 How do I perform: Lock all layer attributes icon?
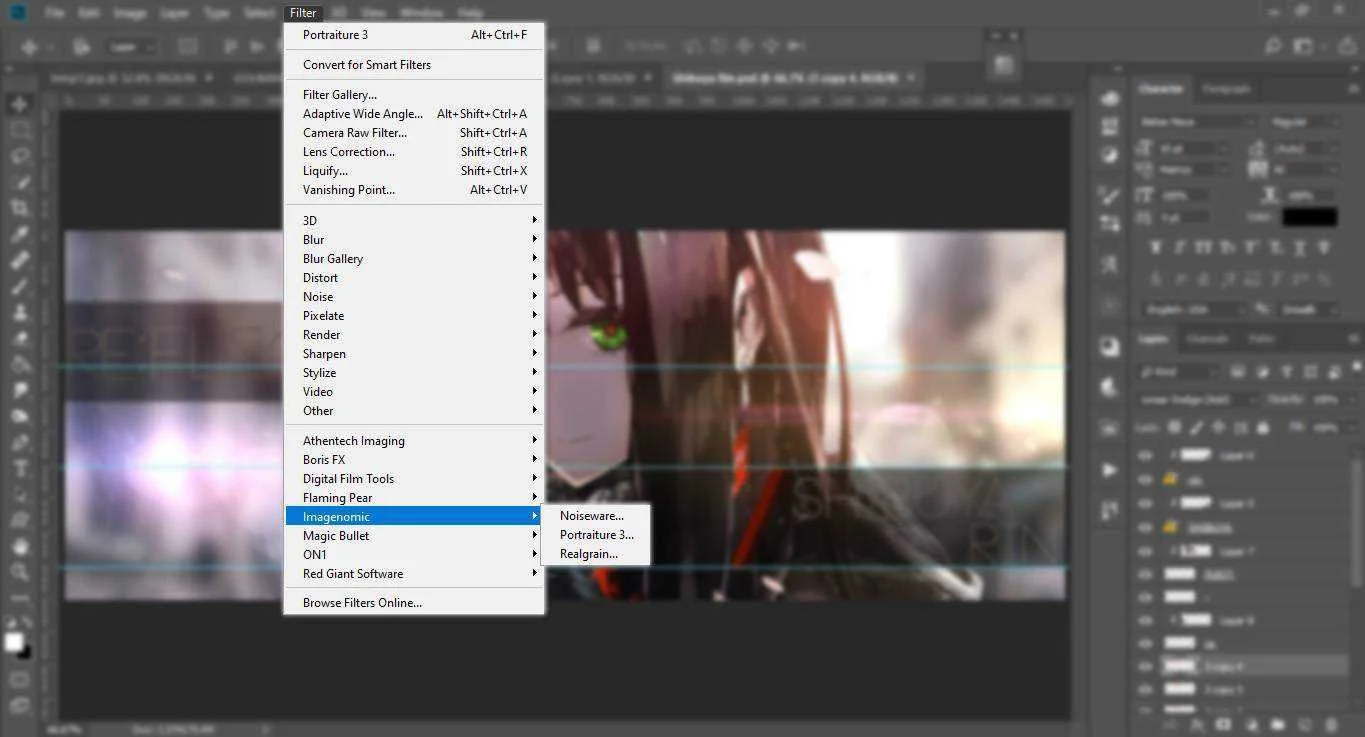[x=1263, y=428]
